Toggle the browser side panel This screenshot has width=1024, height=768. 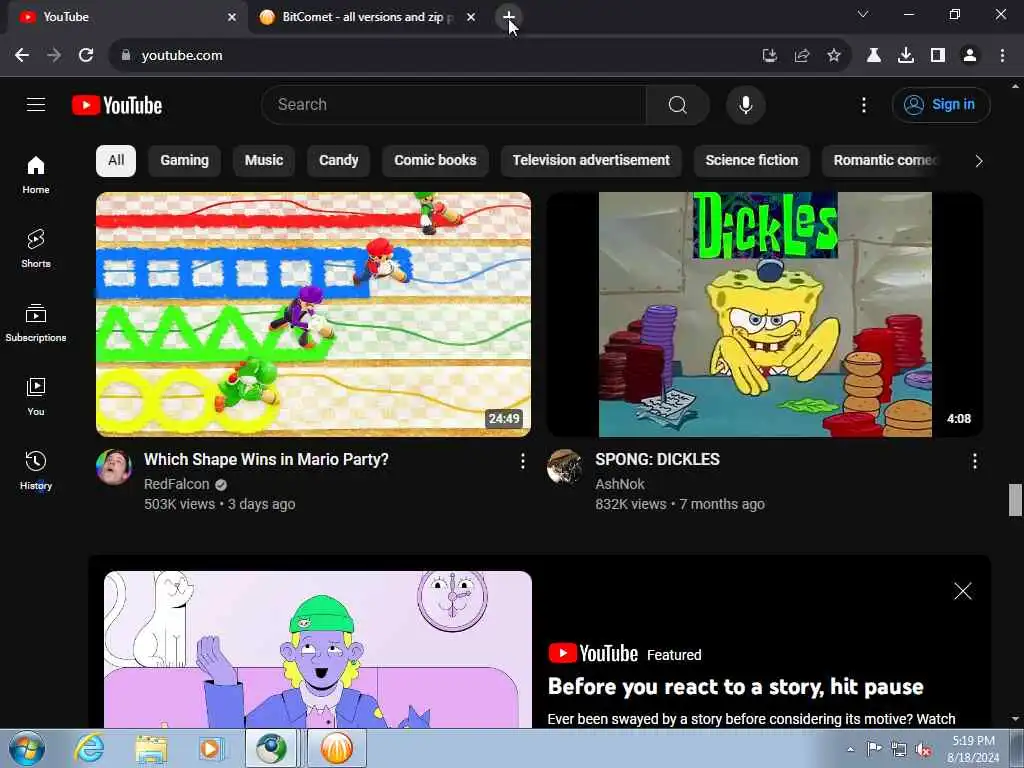pos(938,56)
